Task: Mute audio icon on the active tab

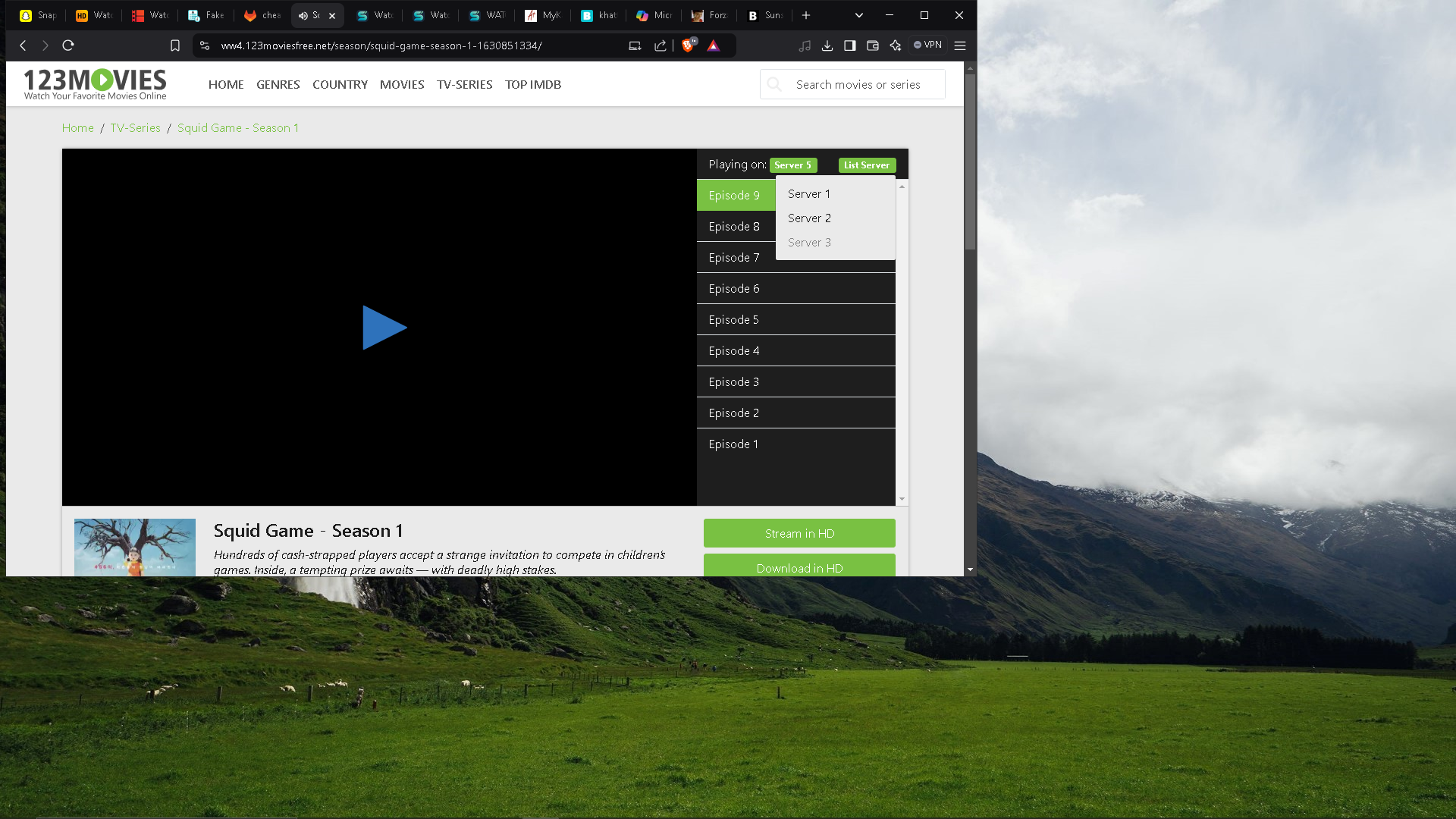Action: [303, 16]
